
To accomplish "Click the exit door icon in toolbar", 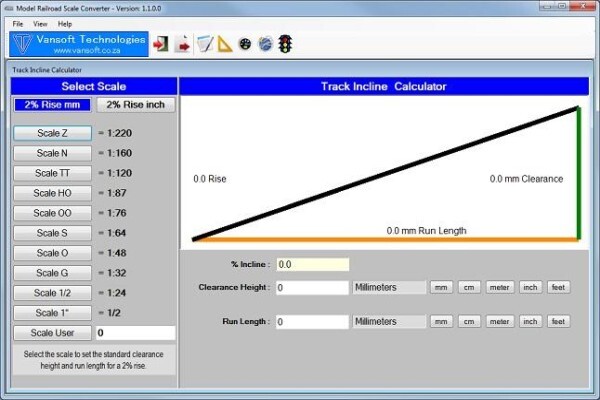I will pos(161,44).
